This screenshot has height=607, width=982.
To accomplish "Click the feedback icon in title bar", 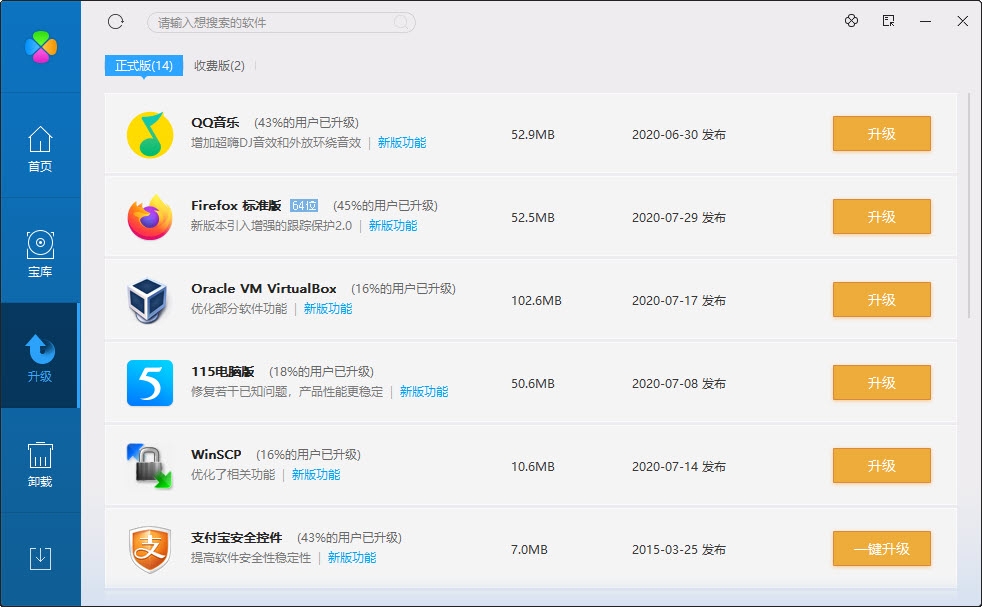I will (888, 21).
